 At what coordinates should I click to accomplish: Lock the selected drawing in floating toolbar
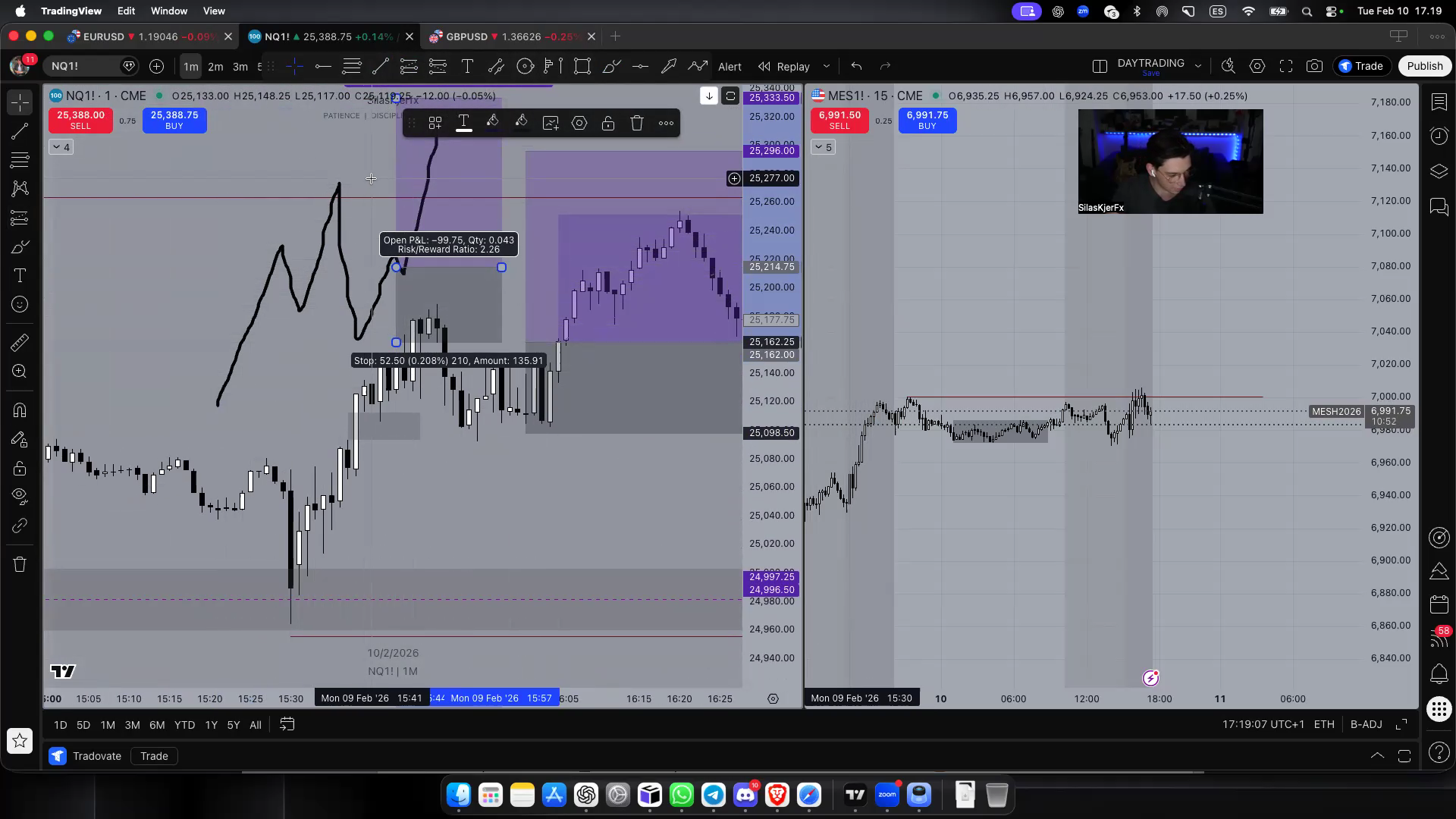point(608,123)
